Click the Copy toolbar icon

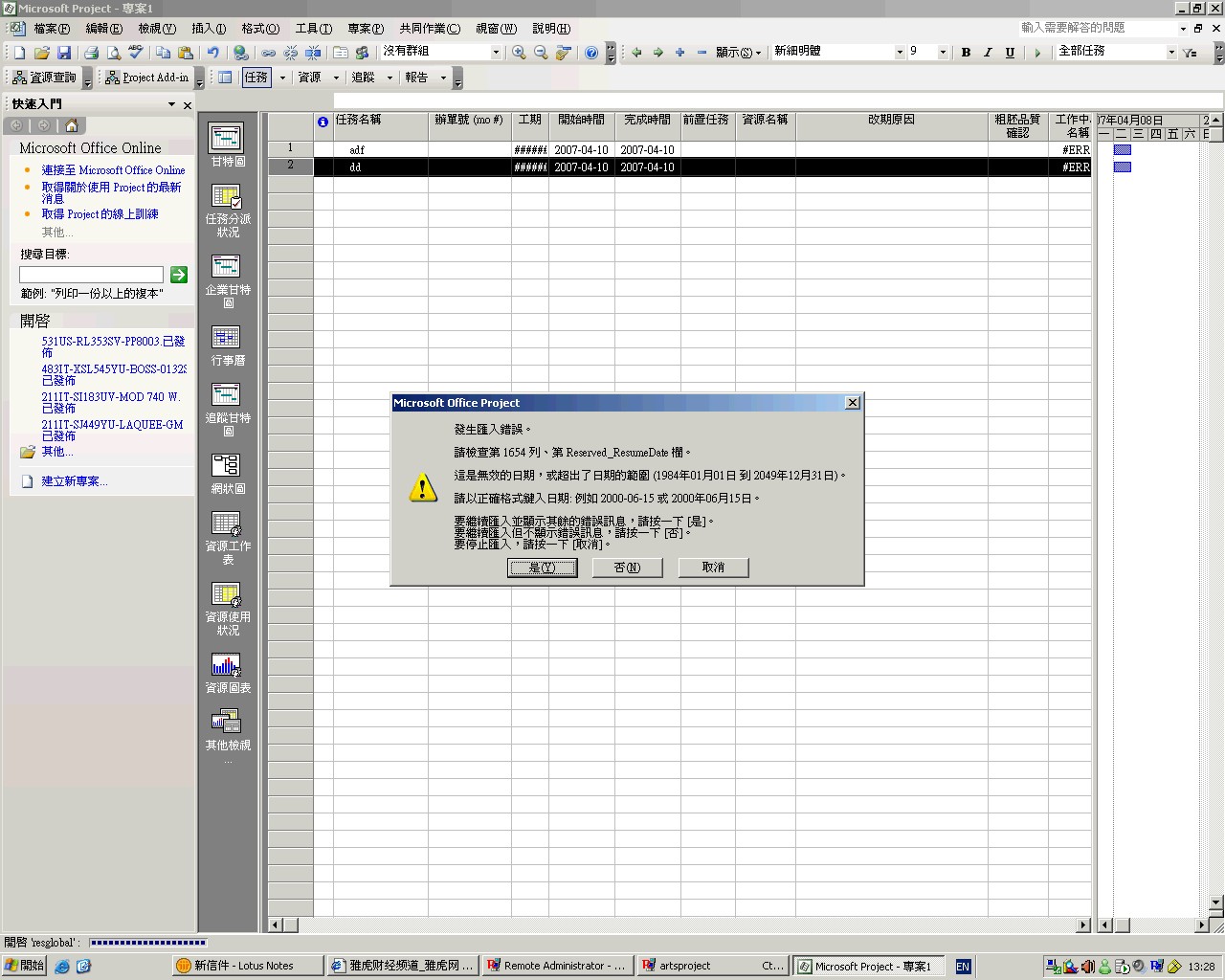(163, 53)
